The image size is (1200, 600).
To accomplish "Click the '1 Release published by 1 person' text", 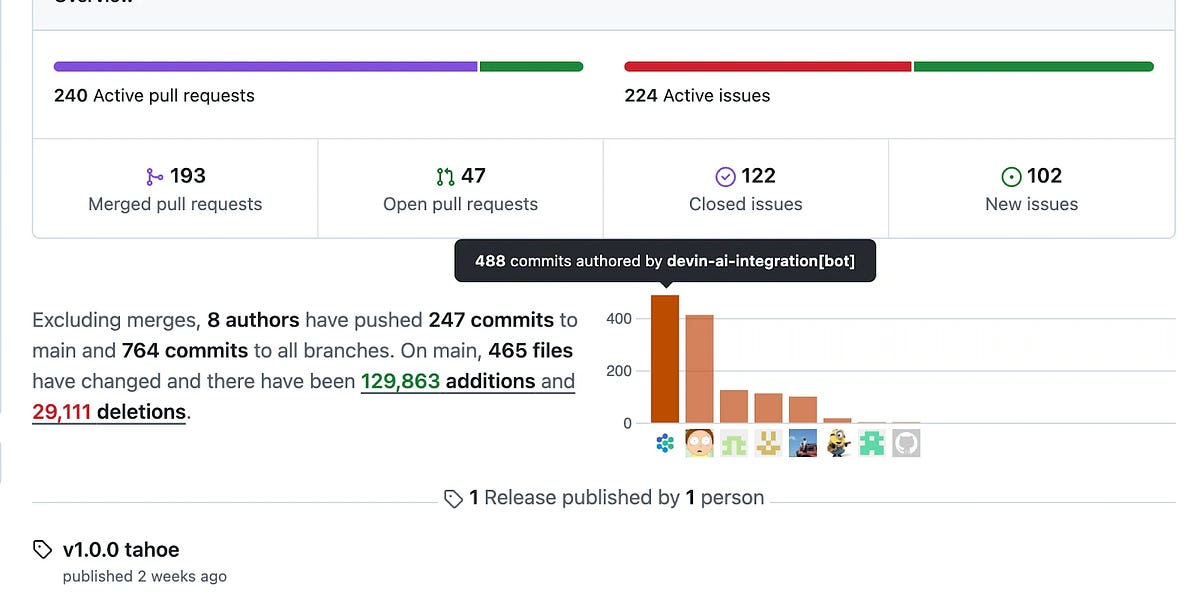I will click(x=617, y=498).
